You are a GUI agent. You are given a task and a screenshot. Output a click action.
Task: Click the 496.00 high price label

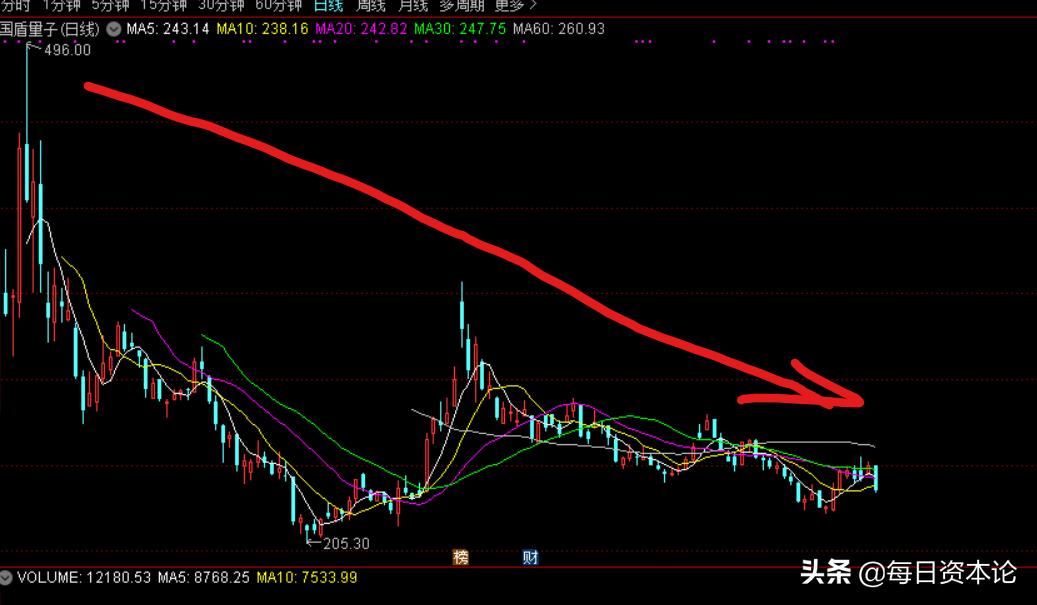[67, 50]
